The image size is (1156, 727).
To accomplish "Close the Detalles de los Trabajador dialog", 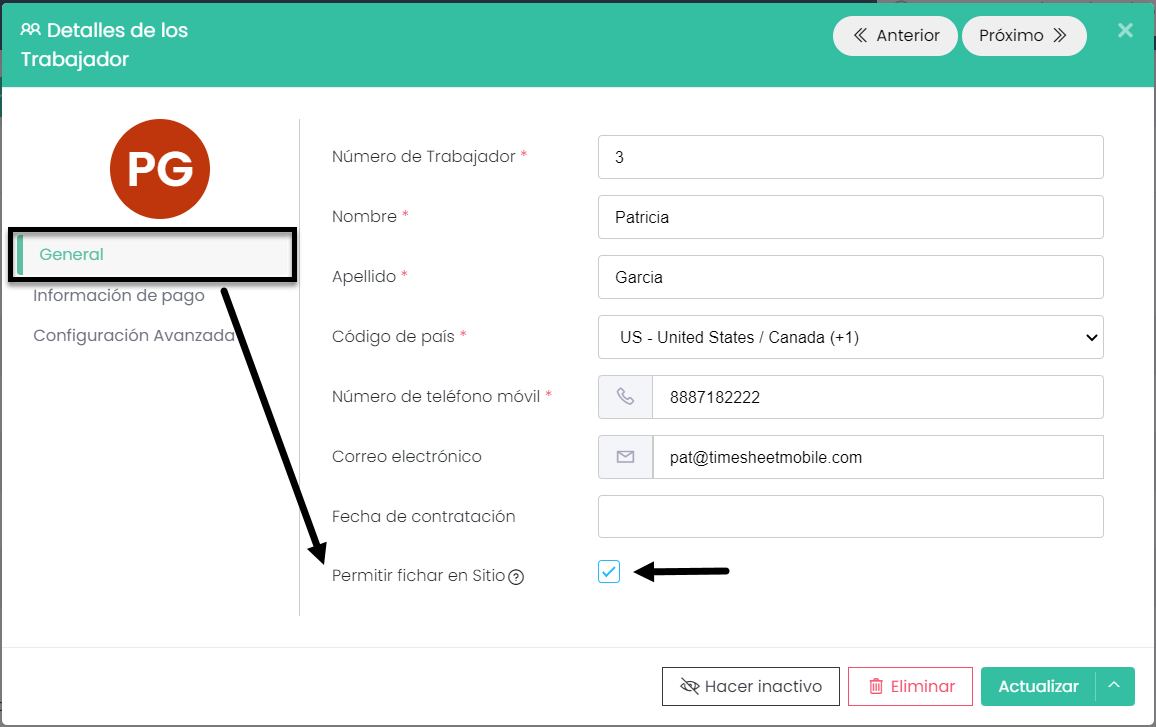I will (x=1125, y=30).
